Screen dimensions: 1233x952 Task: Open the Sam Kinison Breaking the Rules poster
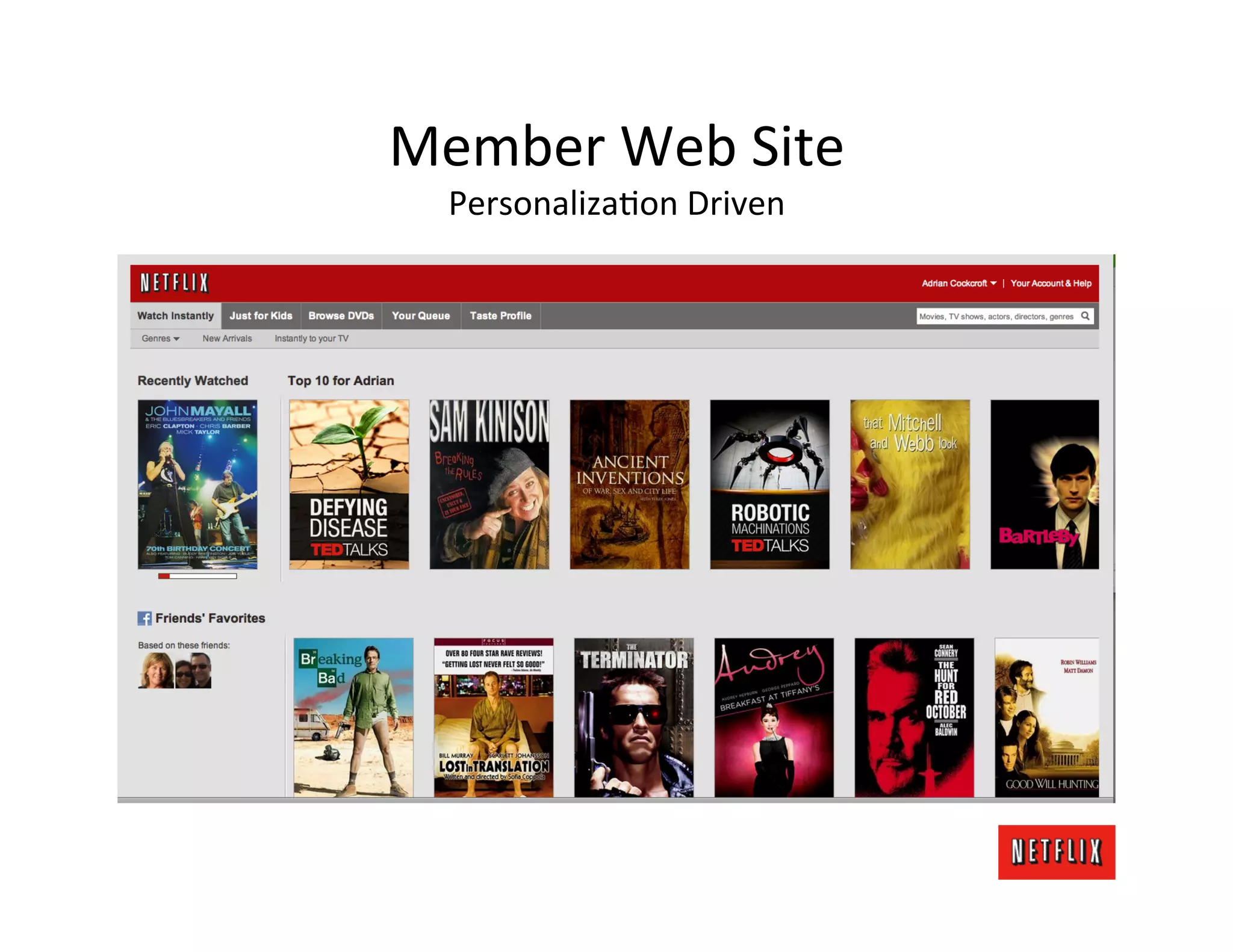[489, 484]
